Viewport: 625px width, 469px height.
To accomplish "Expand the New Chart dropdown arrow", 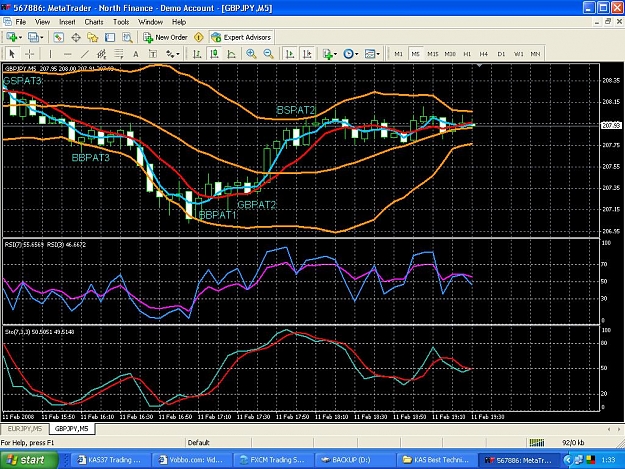I will point(20,37).
